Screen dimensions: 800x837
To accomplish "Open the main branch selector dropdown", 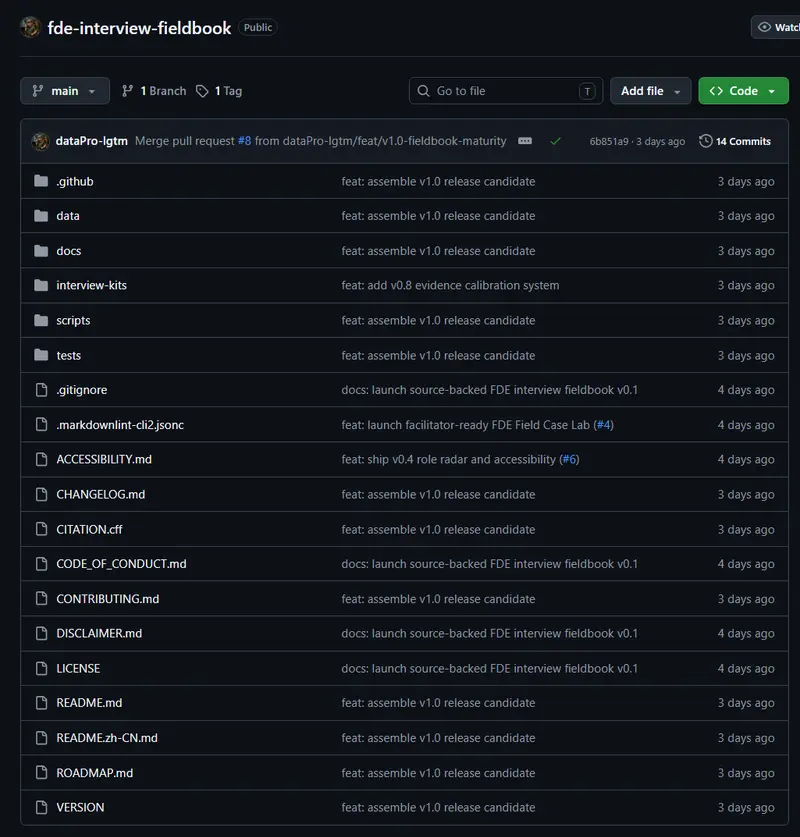I will point(65,91).
